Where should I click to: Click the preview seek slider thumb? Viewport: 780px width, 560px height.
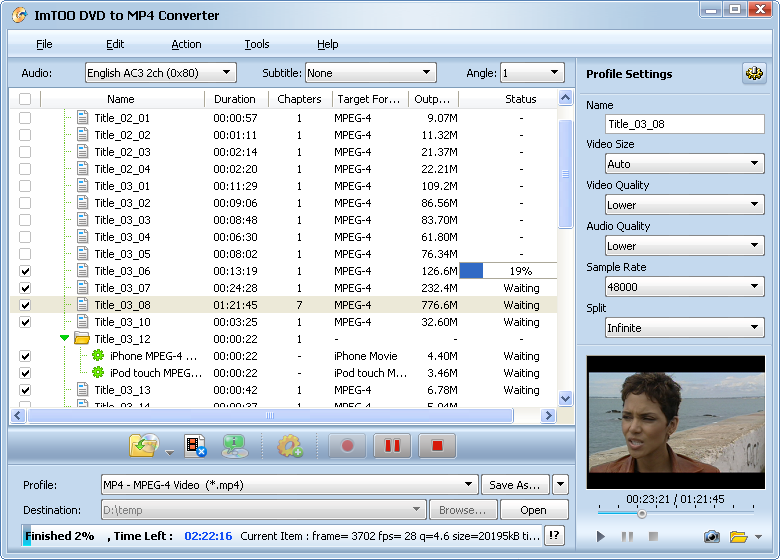[642, 514]
